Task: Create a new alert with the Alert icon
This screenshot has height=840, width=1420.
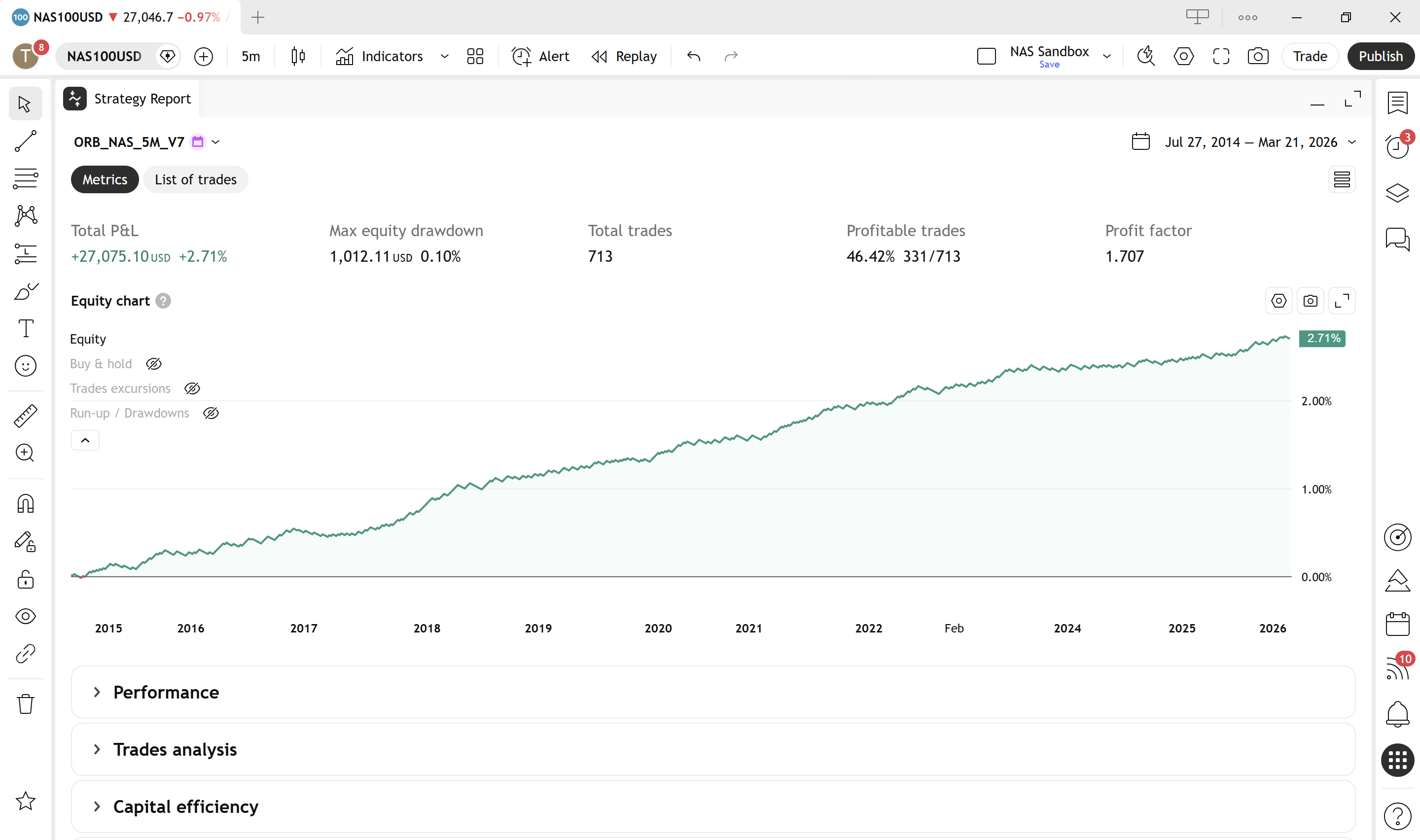Action: pos(539,56)
